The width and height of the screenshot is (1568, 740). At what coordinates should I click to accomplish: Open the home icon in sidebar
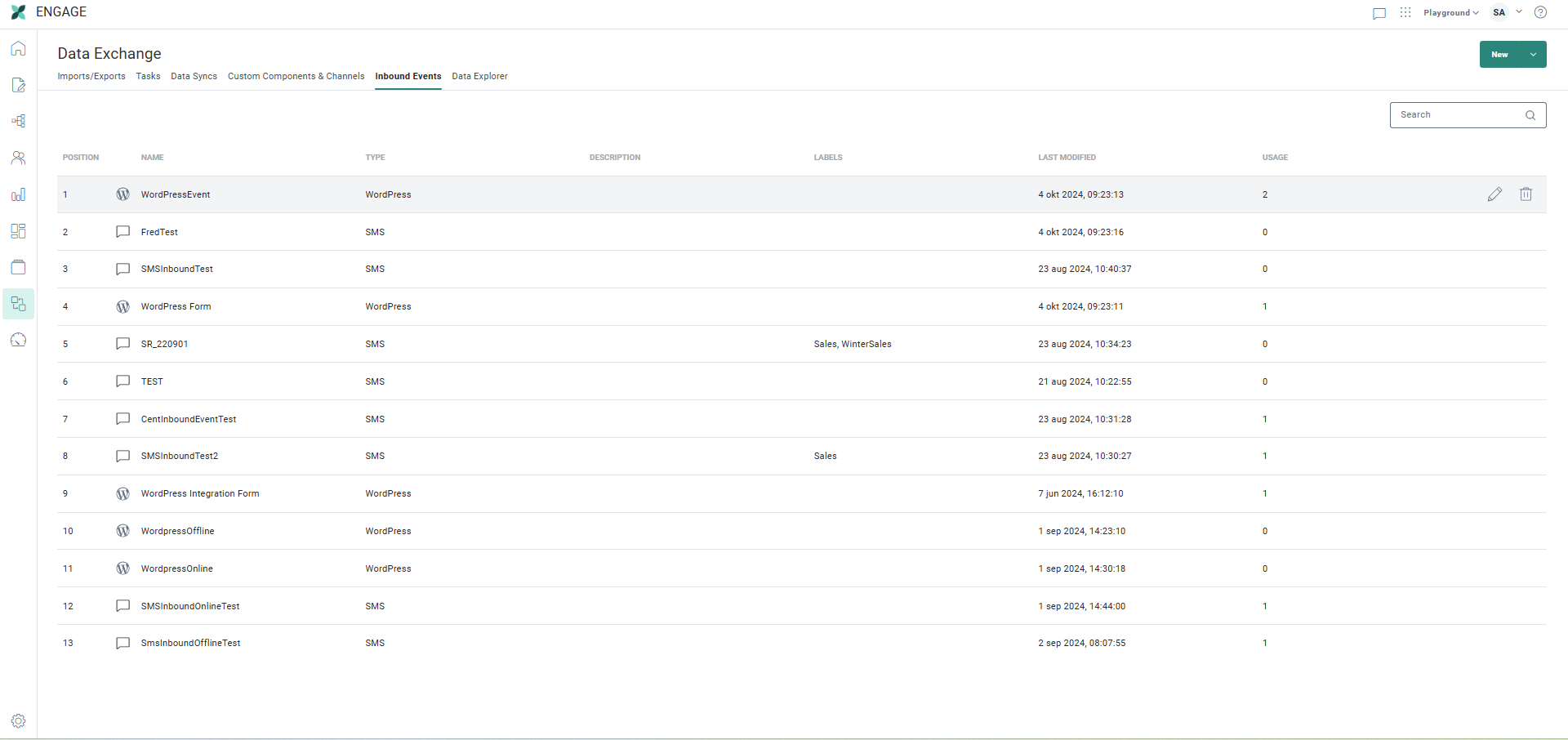tap(18, 49)
